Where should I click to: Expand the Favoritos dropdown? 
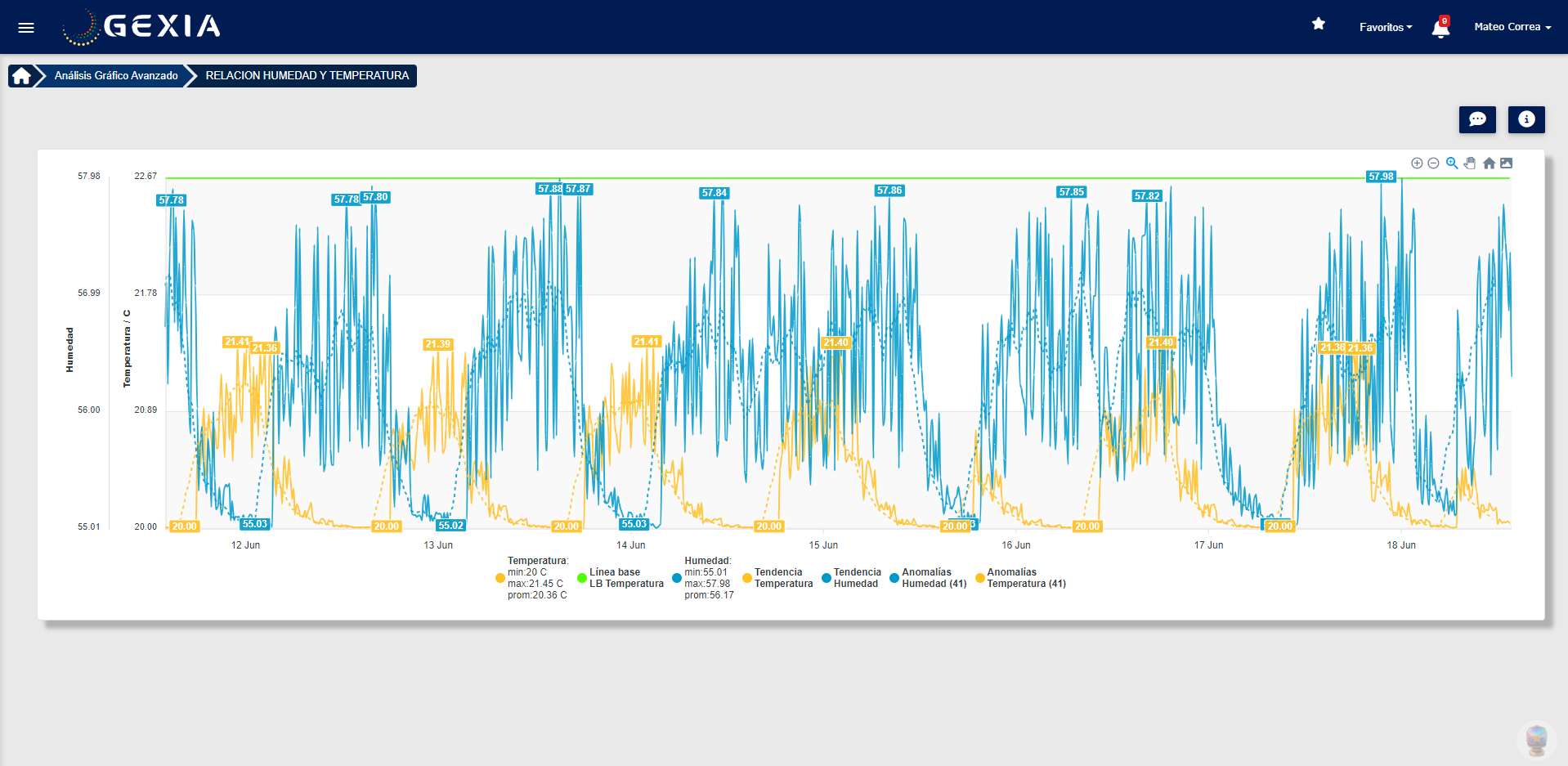tap(1385, 28)
